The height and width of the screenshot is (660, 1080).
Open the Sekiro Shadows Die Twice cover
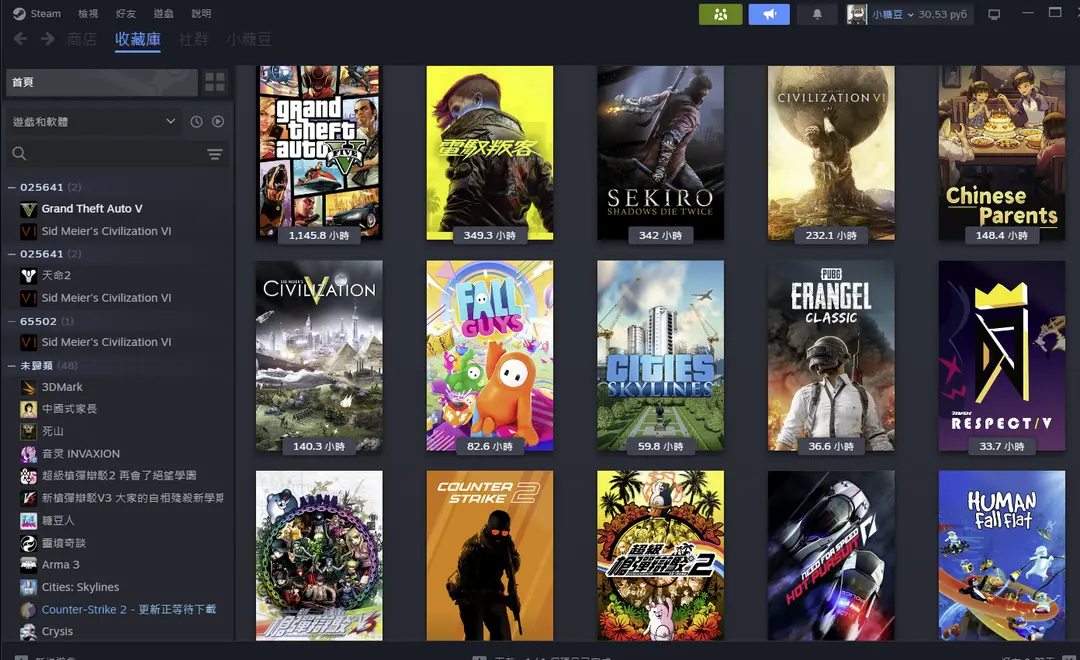pos(661,153)
